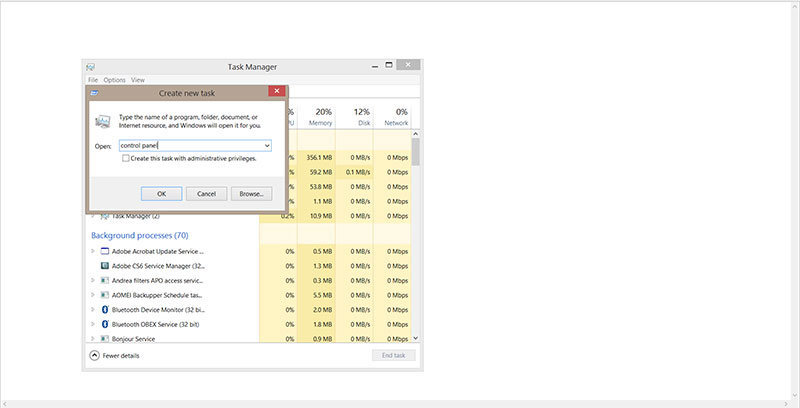The height and width of the screenshot is (408, 800).
Task: Click the outer page scrollbar down arrow
Action: point(795,396)
